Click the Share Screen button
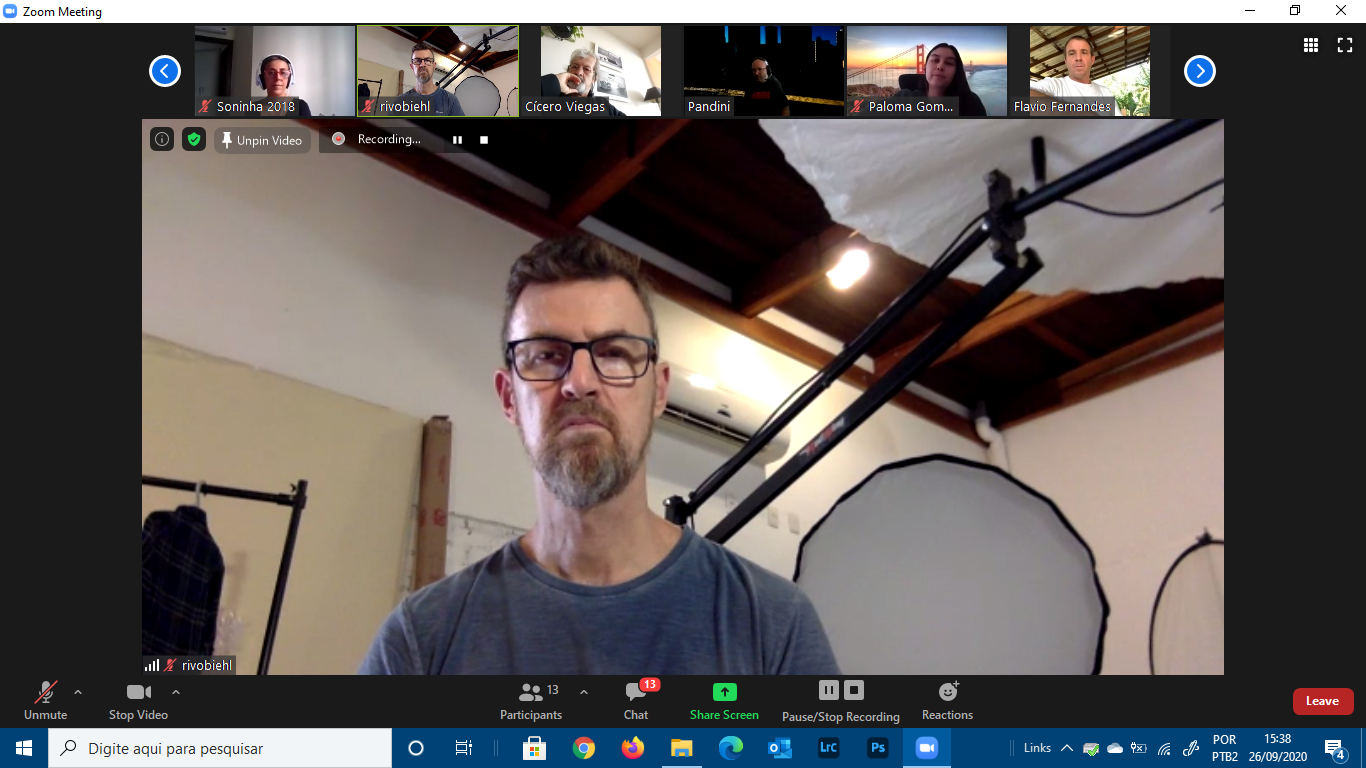This screenshot has height=768, width=1366. (724, 700)
